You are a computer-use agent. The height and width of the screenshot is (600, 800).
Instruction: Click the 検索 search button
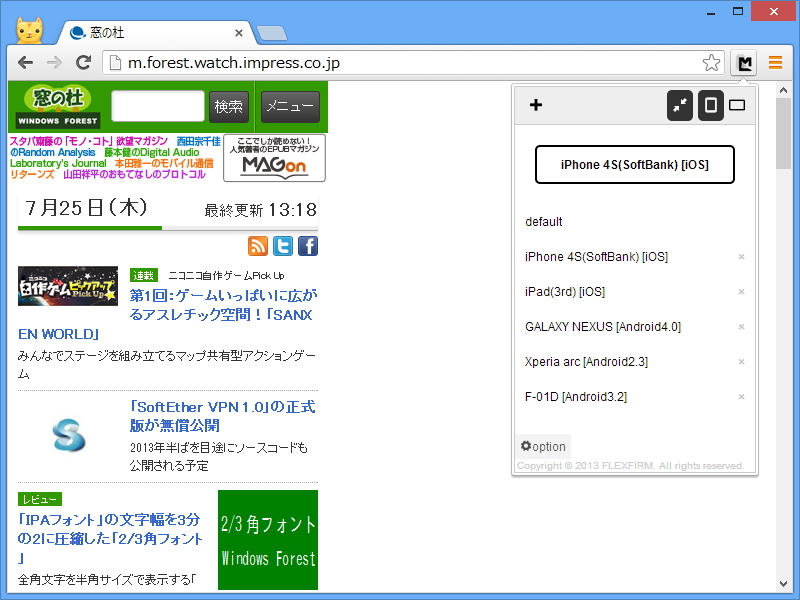[x=227, y=106]
